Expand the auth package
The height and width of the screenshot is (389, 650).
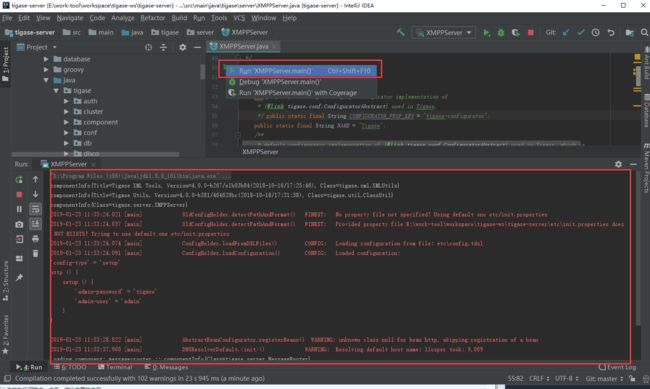(x=66, y=101)
